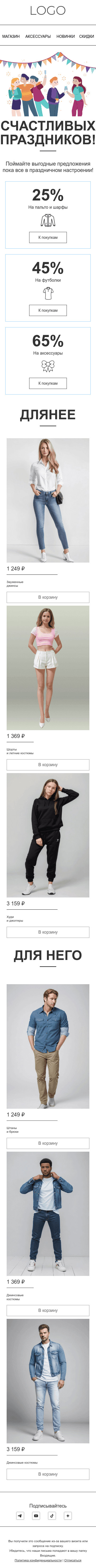The width and height of the screenshot is (96, 1568).
Task: Add the skinny jeans for 1 249 ₽ to cart
Action: tap(48, 597)
